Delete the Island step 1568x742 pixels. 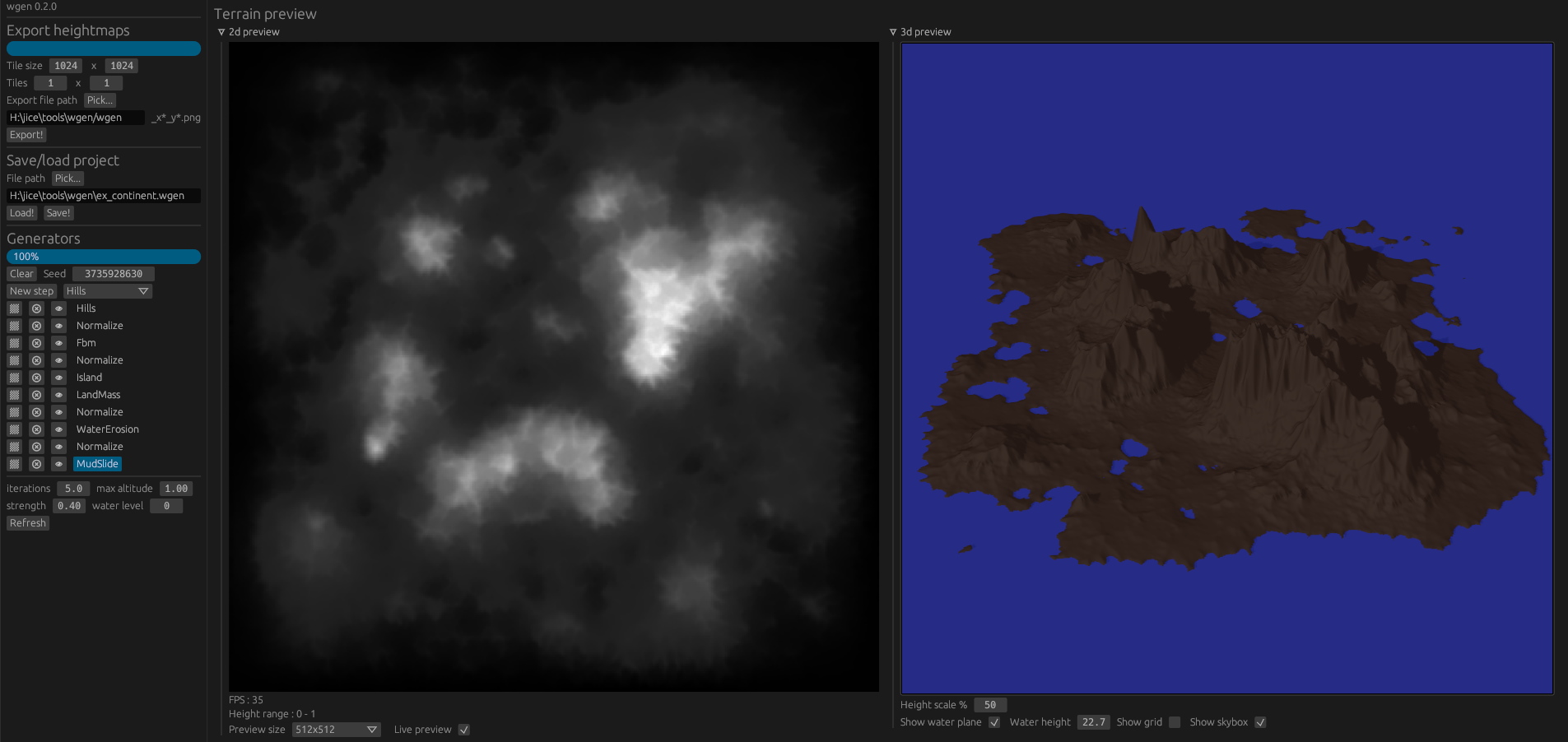click(36, 378)
